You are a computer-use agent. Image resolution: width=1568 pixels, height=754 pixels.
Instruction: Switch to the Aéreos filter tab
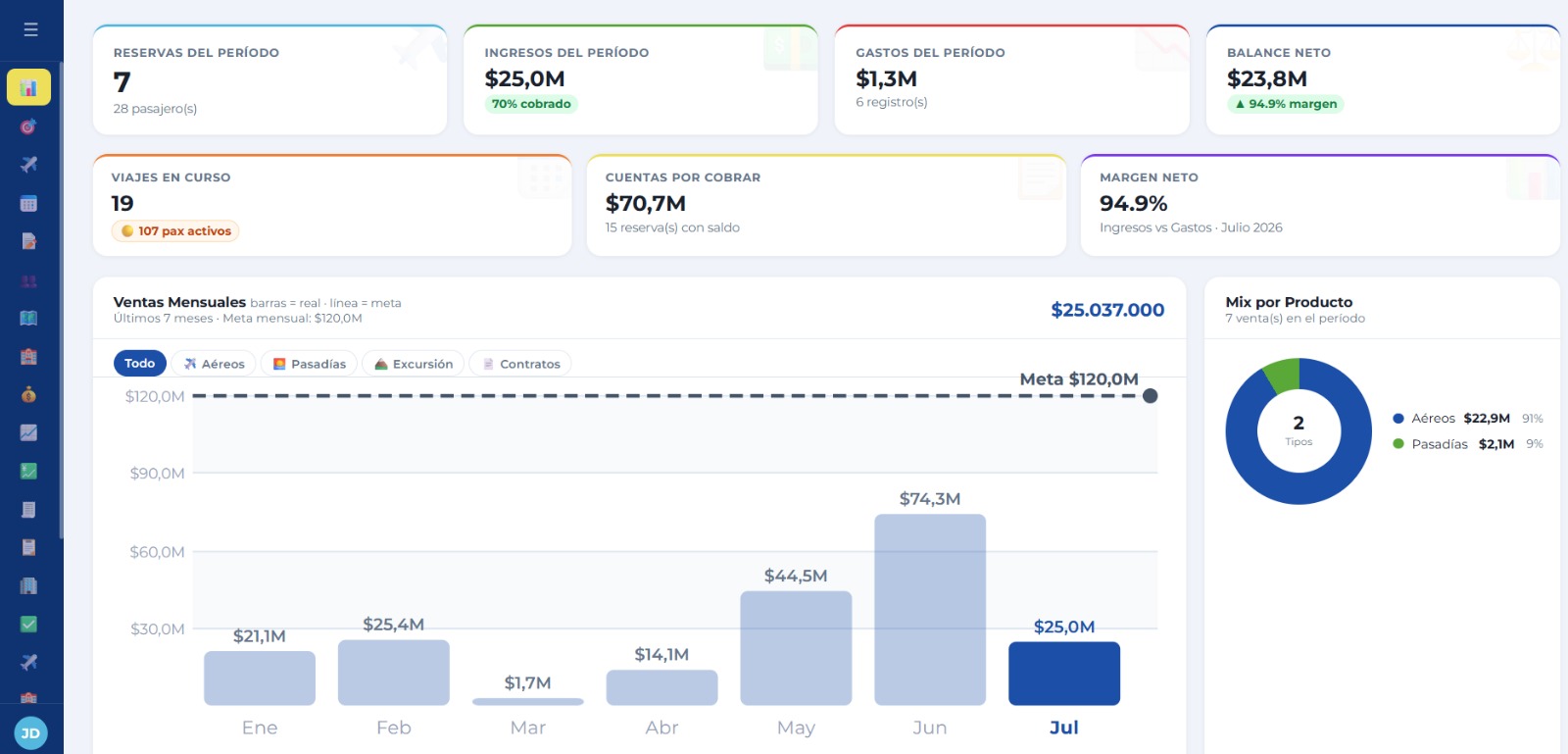(214, 364)
